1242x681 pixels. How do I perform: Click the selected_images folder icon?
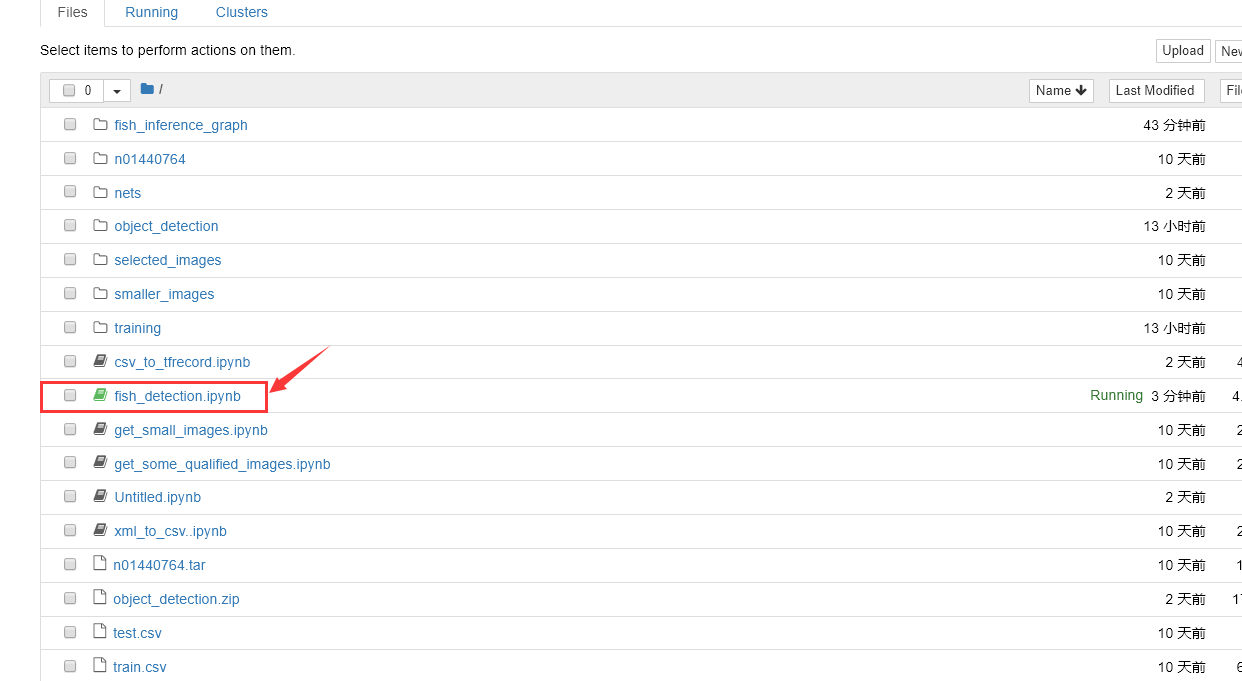coord(100,260)
